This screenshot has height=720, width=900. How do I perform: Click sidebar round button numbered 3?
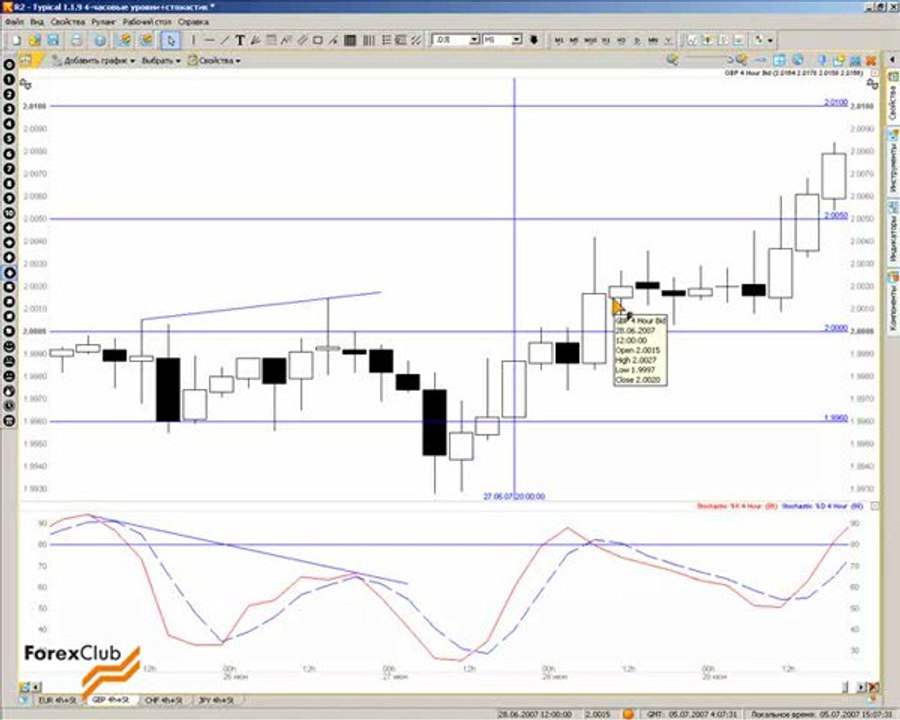9,109
